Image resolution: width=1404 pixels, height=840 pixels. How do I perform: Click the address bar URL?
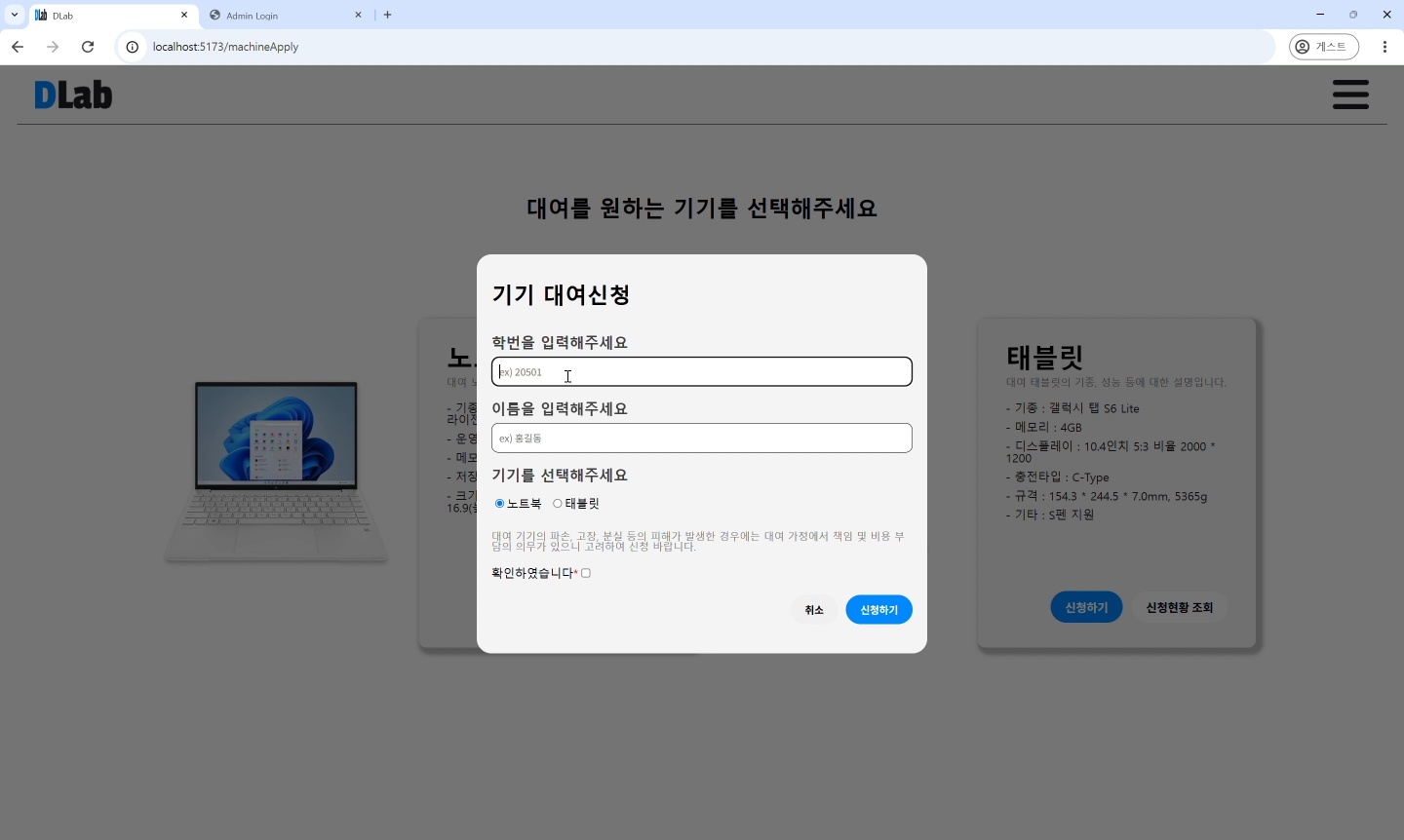[x=225, y=47]
